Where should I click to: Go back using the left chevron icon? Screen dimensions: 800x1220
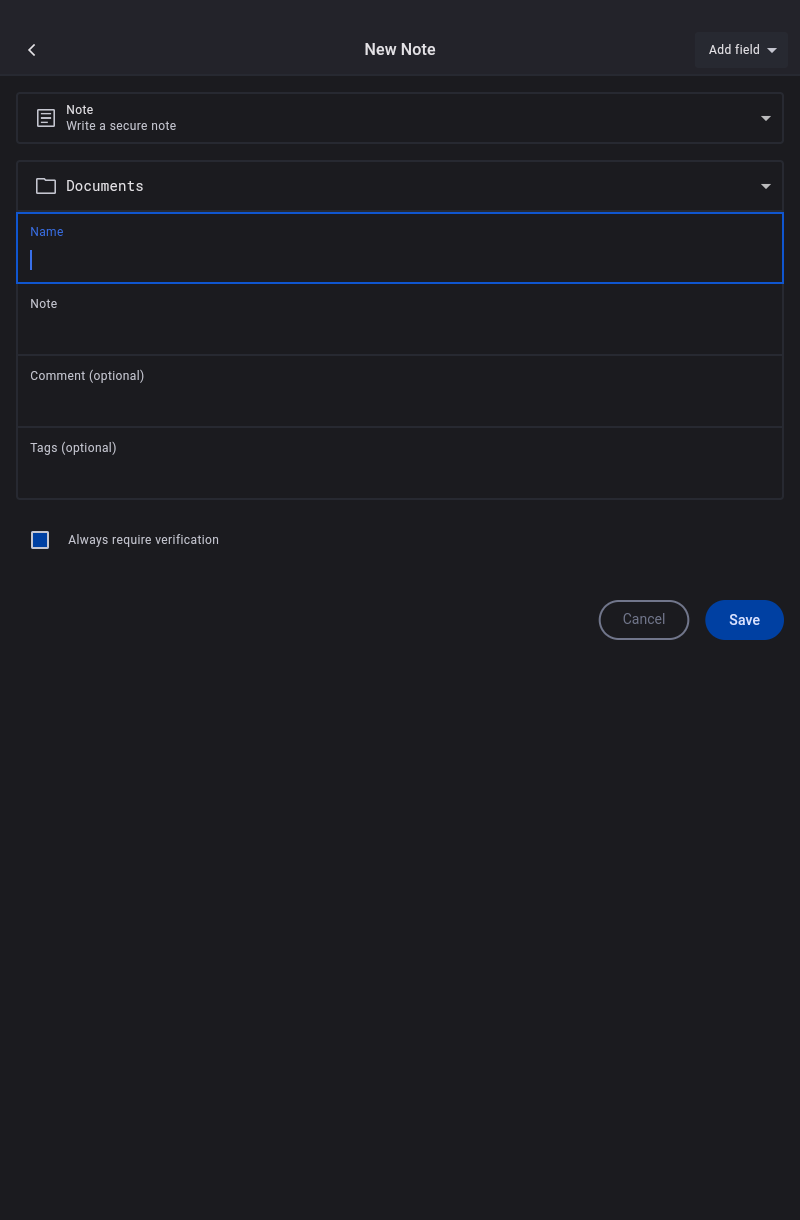point(32,50)
